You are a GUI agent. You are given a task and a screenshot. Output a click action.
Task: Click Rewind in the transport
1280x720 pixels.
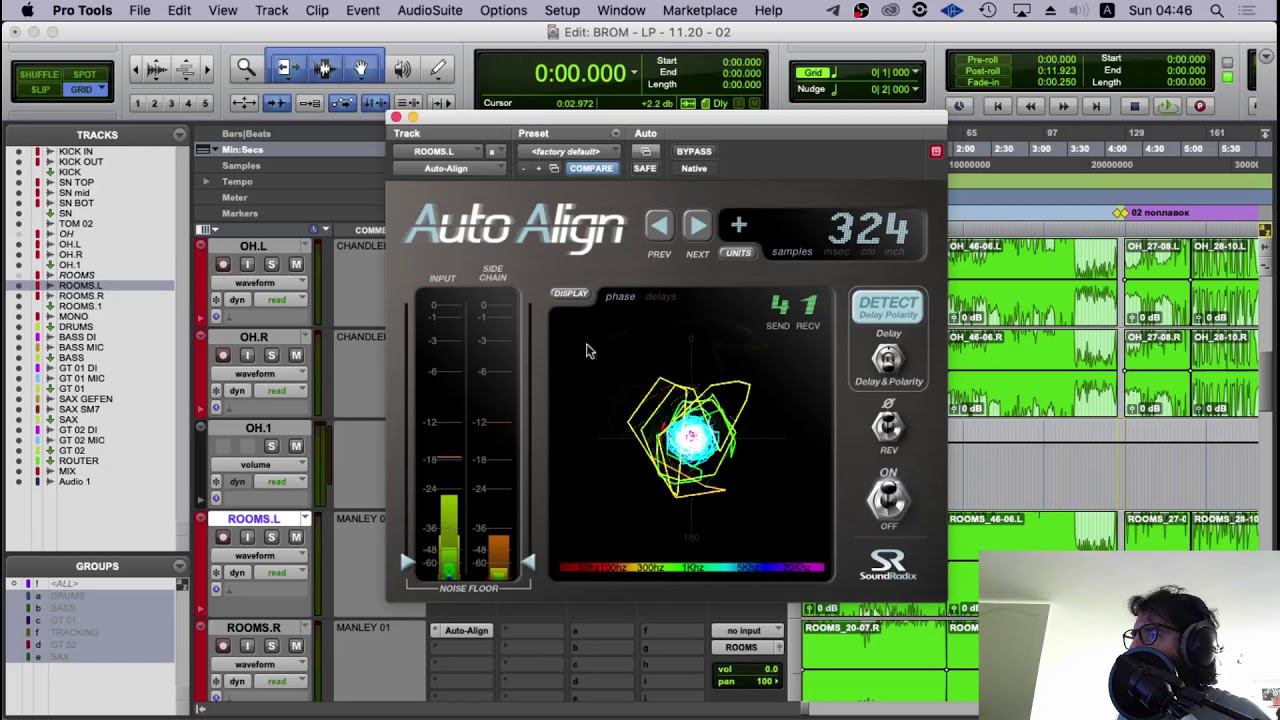1030,106
